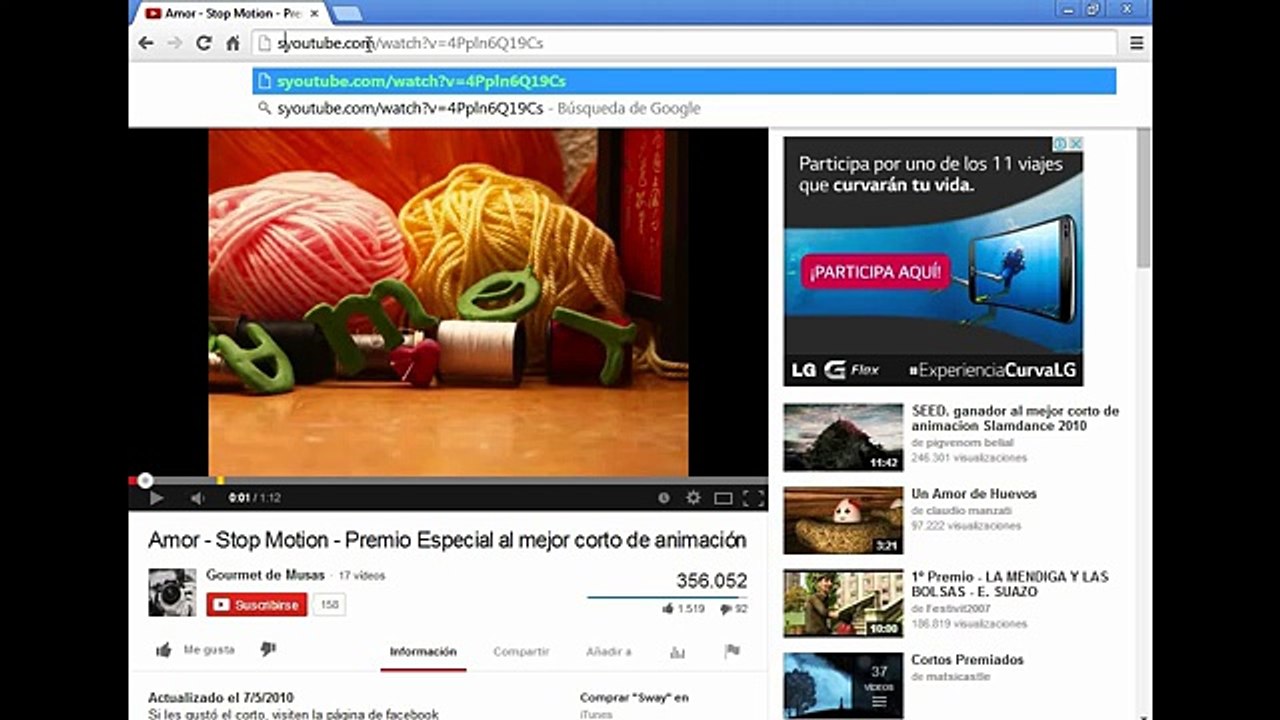The height and width of the screenshot is (720, 1280).
Task: Open the SEED. ganador al mejor corto title link
Action: point(1015,418)
